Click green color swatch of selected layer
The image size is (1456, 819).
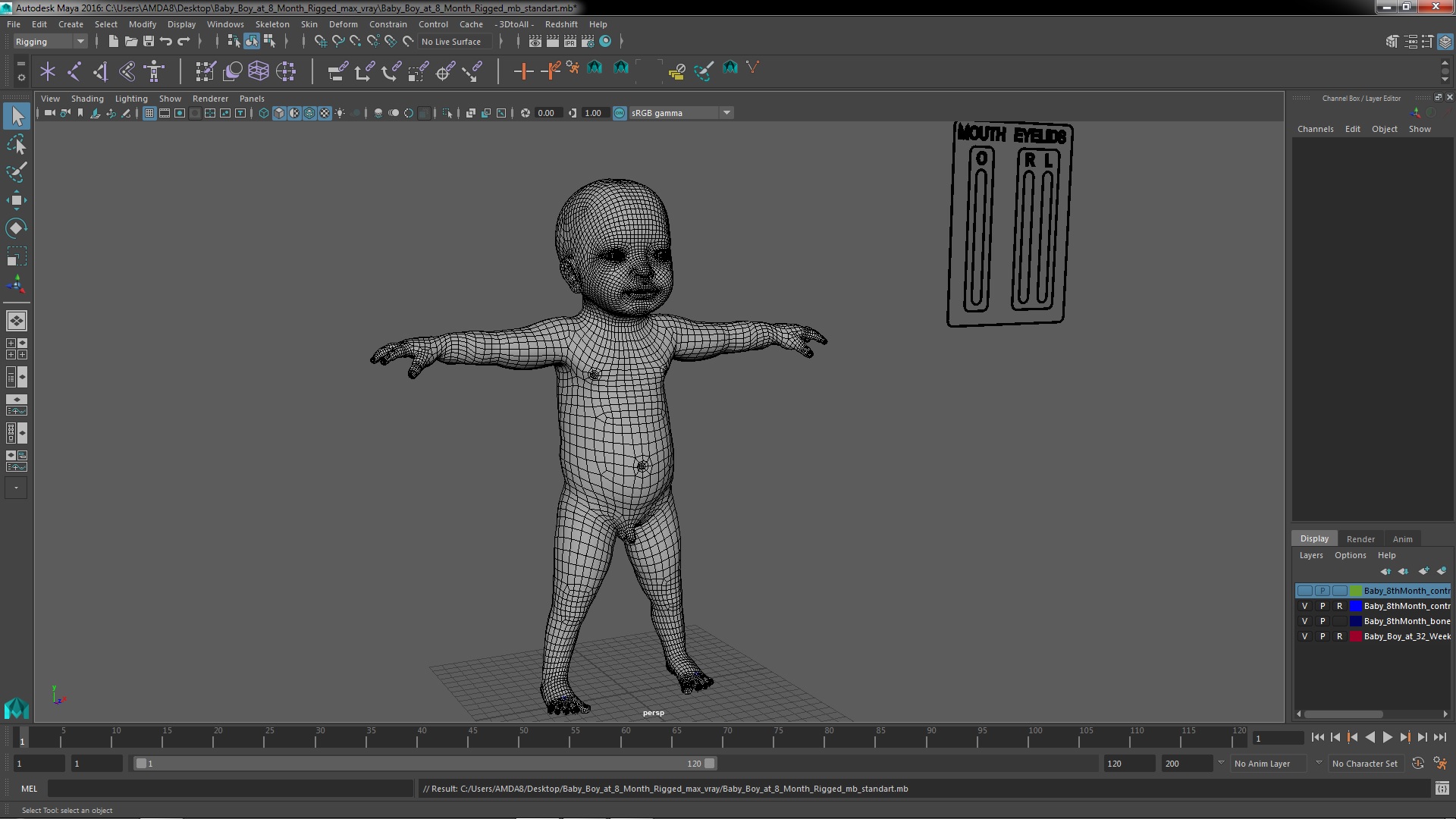pyautogui.click(x=1355, y=591)
